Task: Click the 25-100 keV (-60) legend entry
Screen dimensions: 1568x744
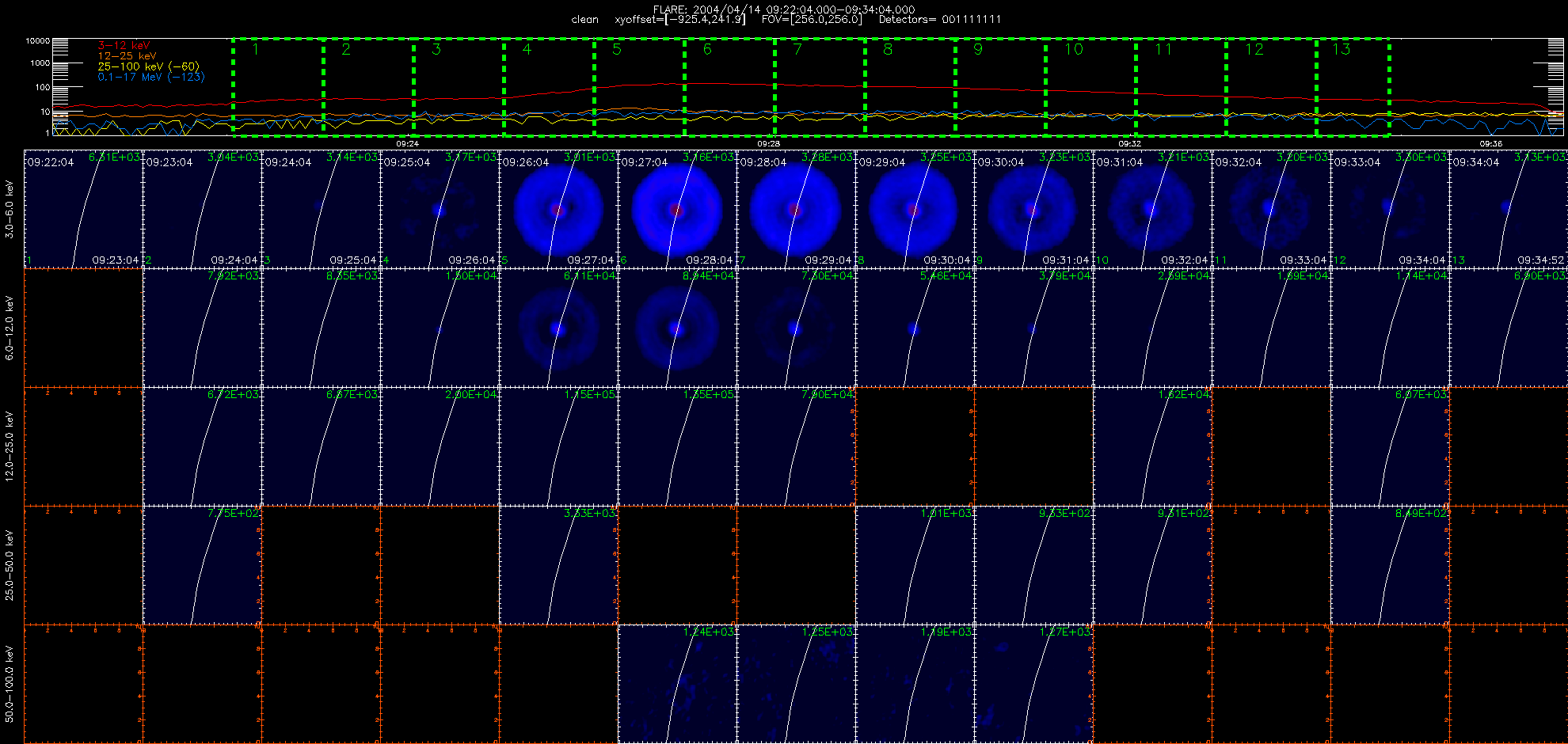Action: coord(148,66)
